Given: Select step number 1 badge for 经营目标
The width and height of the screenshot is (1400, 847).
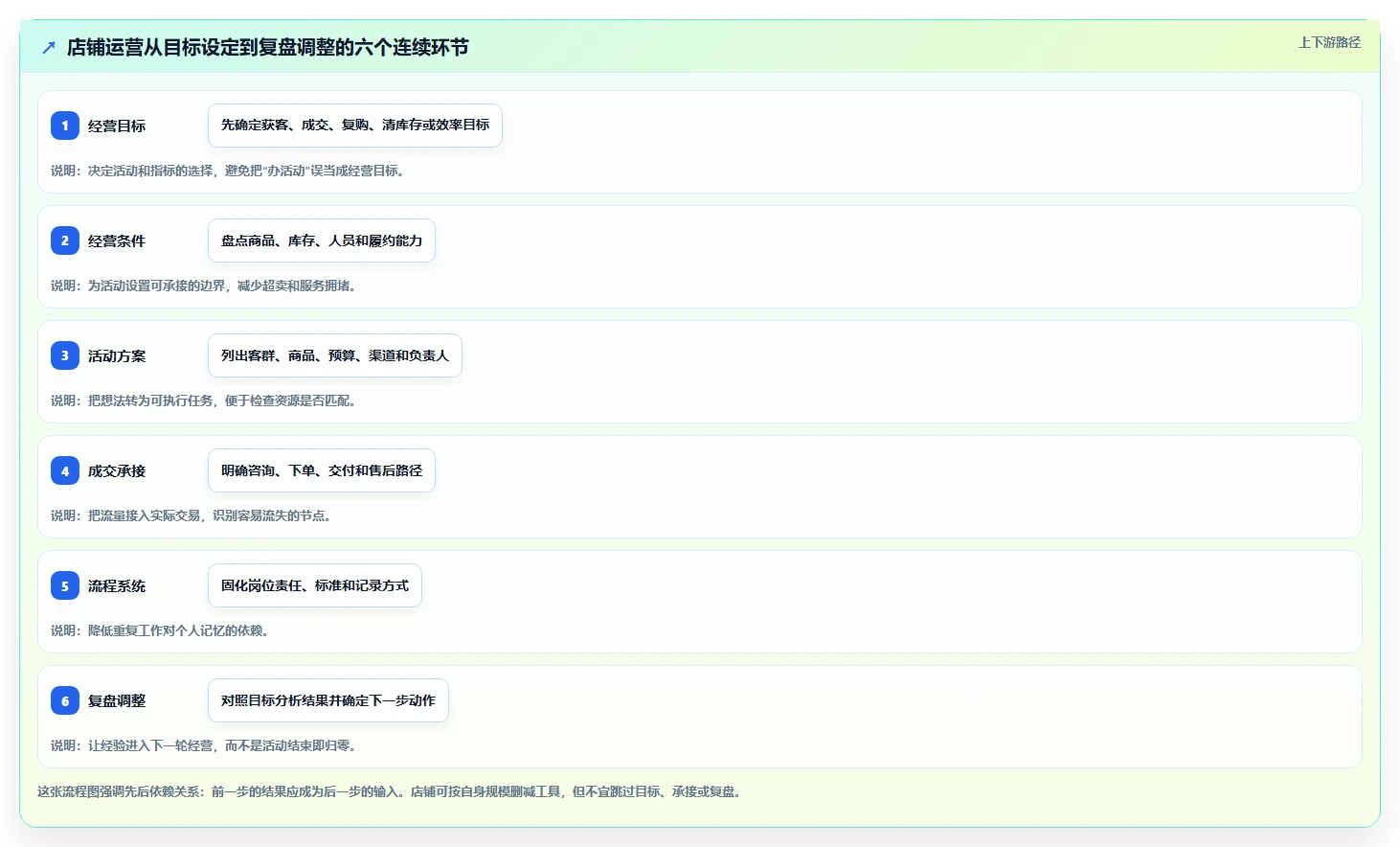Looking at the screenshot, I should pos(65,126).
